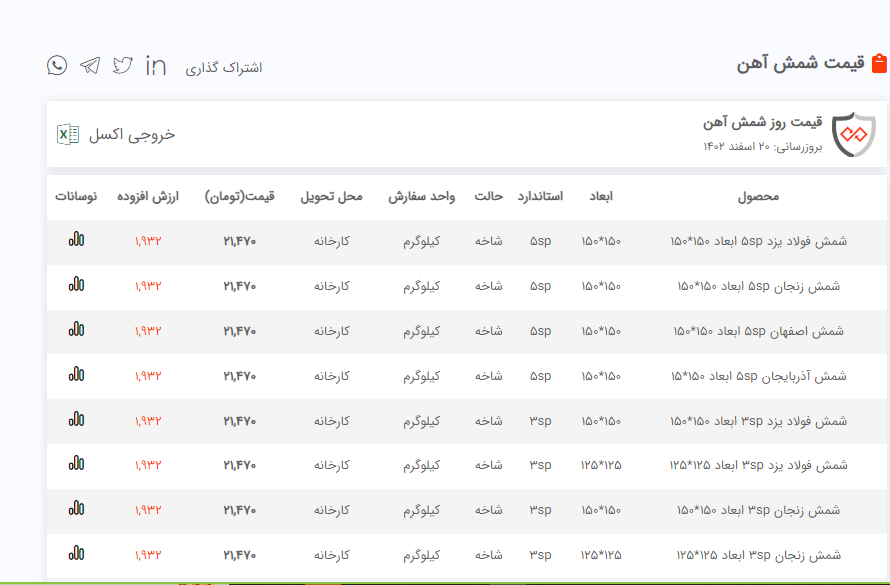The image size is (890, 585).
Task: Open the price chart for شمش آذربایجان 5sp
Action: (x=76, y=375)
